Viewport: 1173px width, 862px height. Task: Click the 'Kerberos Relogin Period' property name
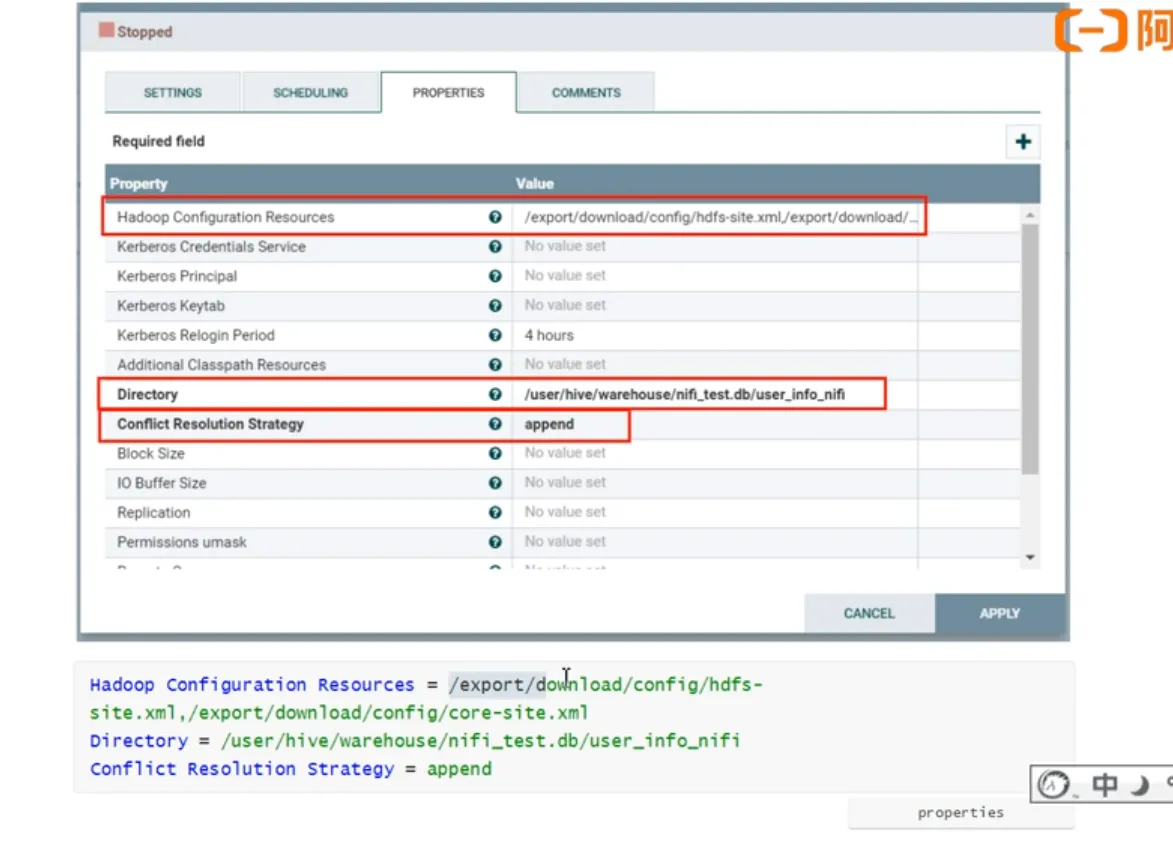tap(196, 335)
